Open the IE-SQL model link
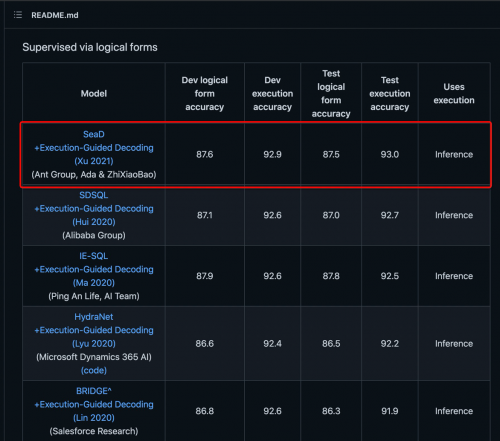Image resolution: width=500 pixels, height=441 pixels. coord(94,256)
